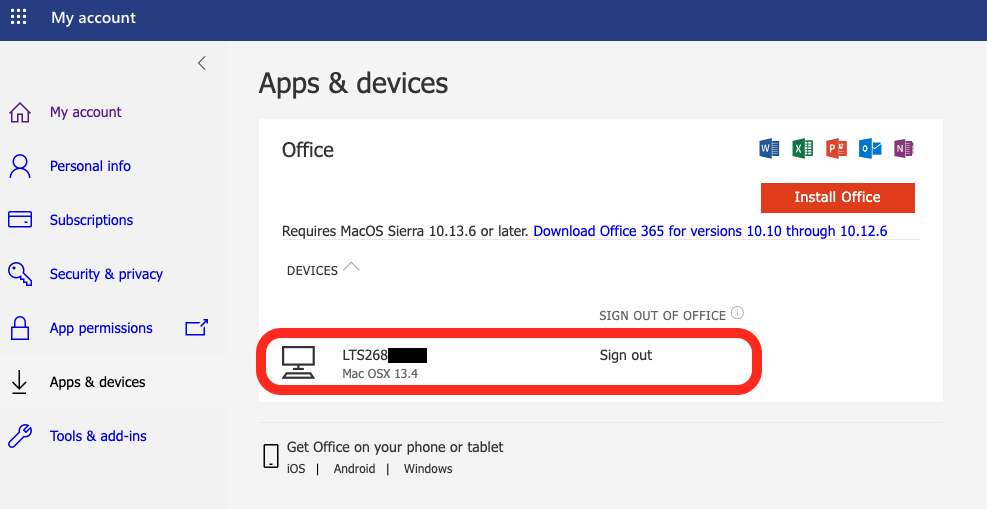Screen dimensions: 987x509
Task: Click the wrench Tools & add-ins icon
Action: (x=20, y=436)
